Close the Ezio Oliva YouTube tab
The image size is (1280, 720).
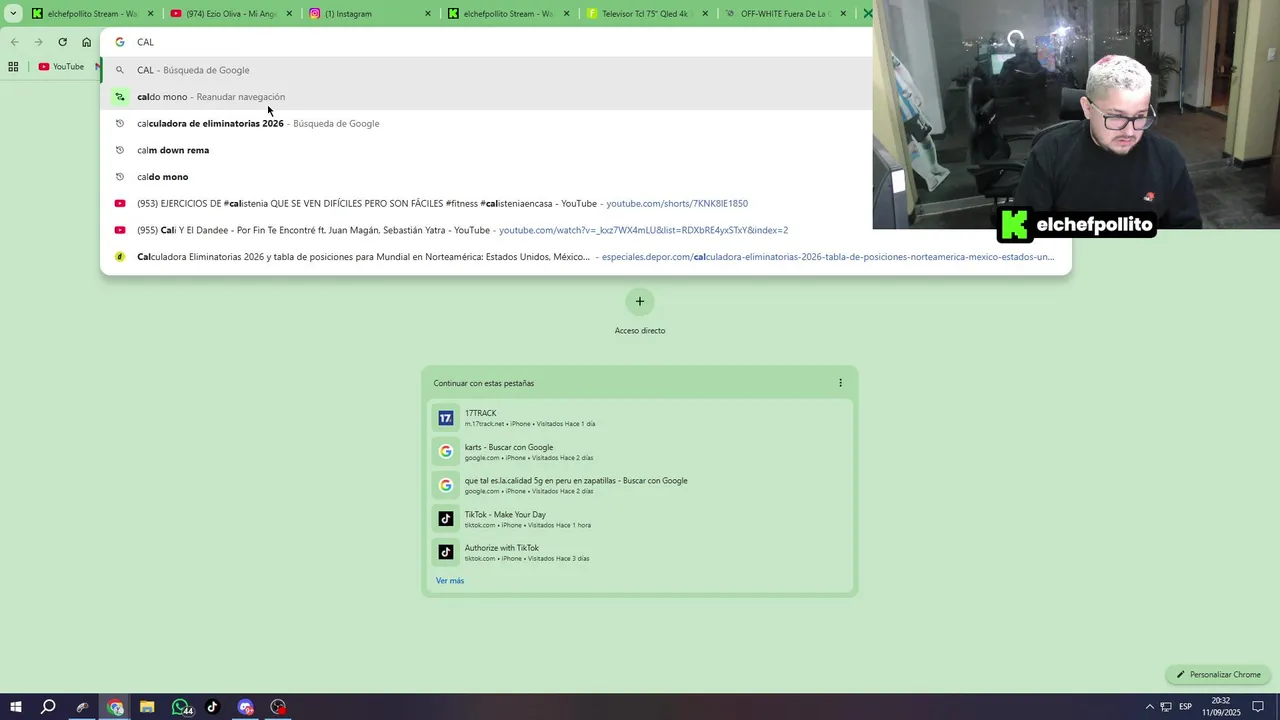[289, 14]
